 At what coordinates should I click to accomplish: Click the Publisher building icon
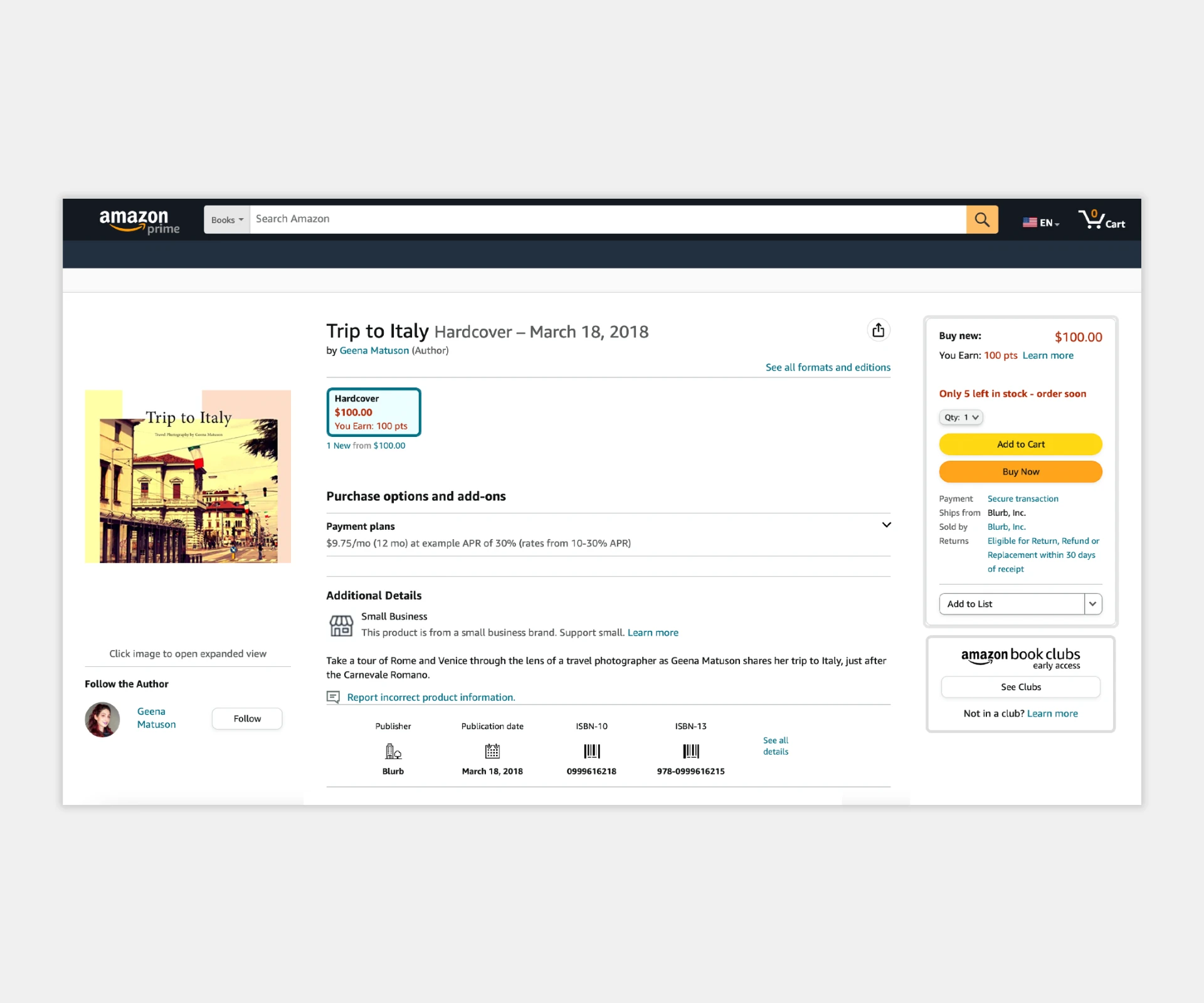393,750
